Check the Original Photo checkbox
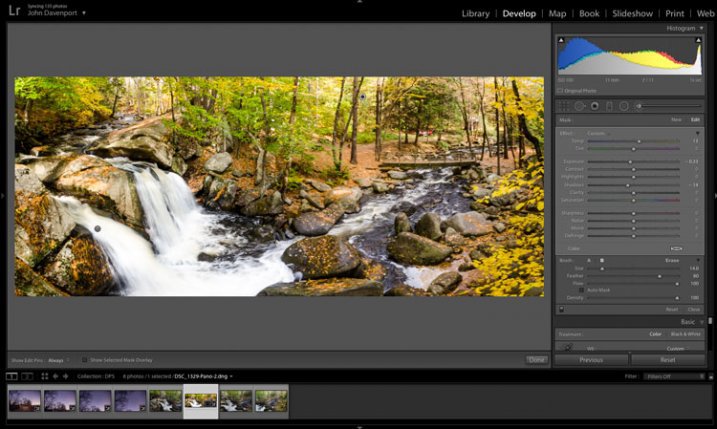This screenshot has height=429, width=717. [561, 91]
